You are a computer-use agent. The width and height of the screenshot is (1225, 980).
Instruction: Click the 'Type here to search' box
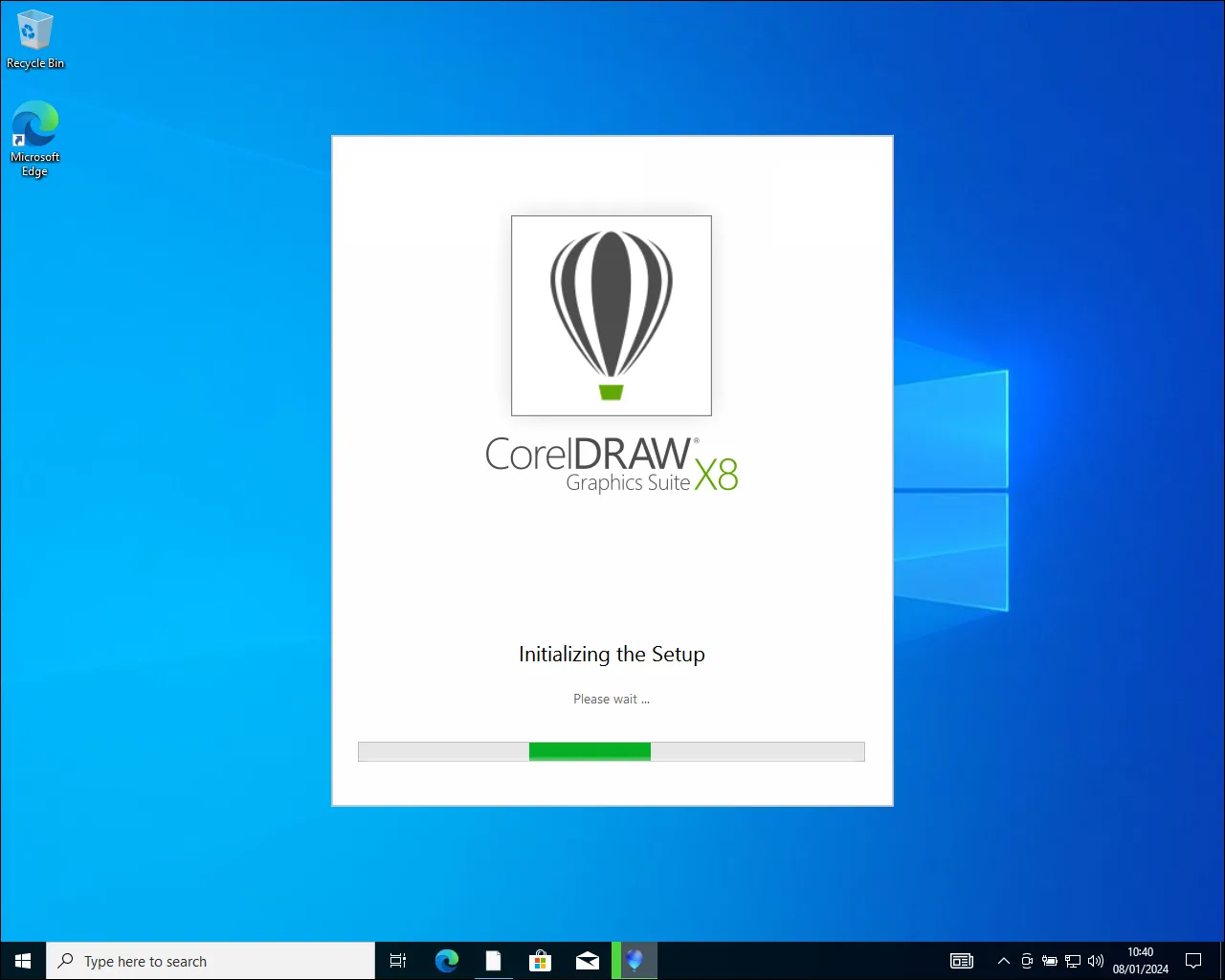211,961
